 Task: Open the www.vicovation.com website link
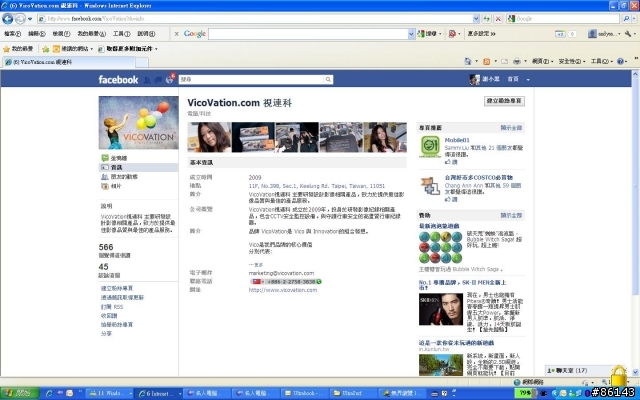282,290
